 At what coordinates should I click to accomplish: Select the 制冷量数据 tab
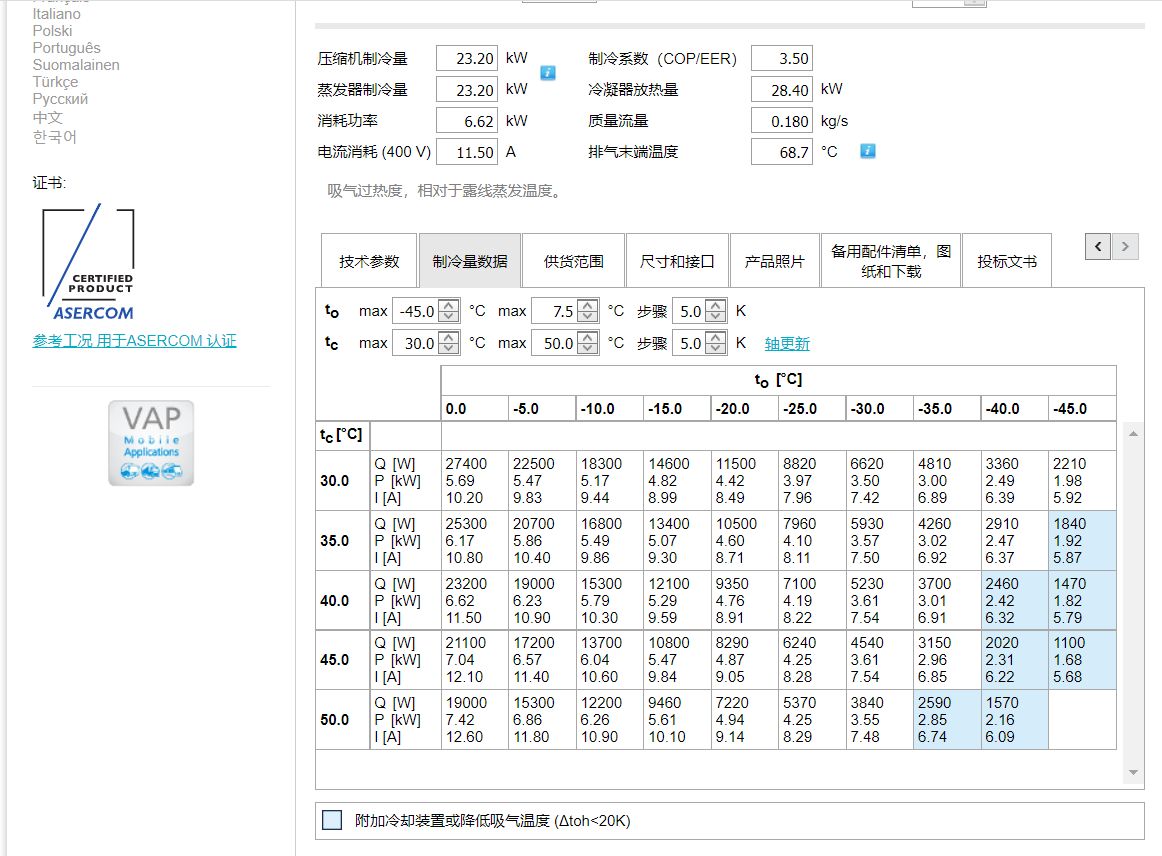pos(470,261)
